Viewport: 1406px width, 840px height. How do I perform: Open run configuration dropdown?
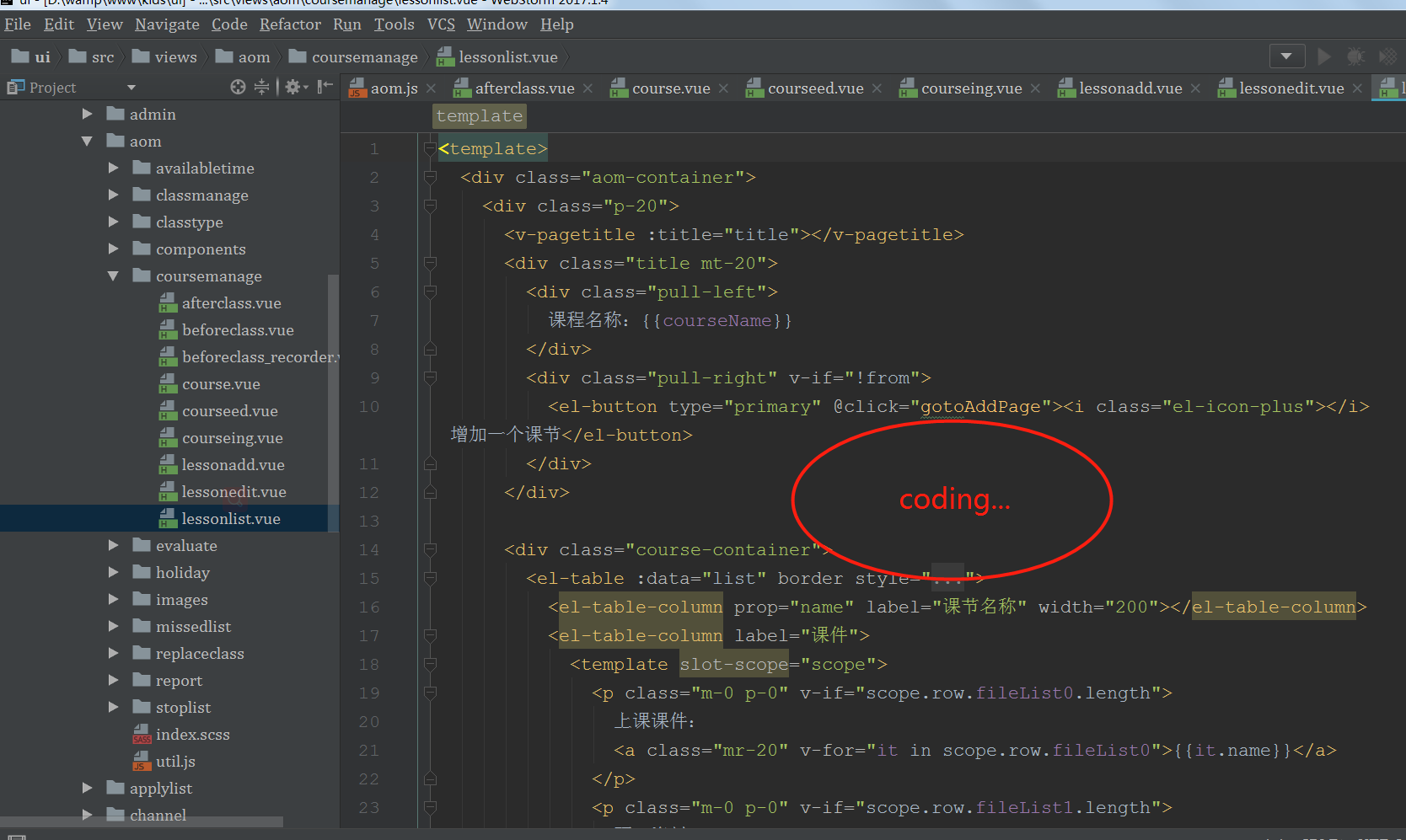tap(1286, 56)
